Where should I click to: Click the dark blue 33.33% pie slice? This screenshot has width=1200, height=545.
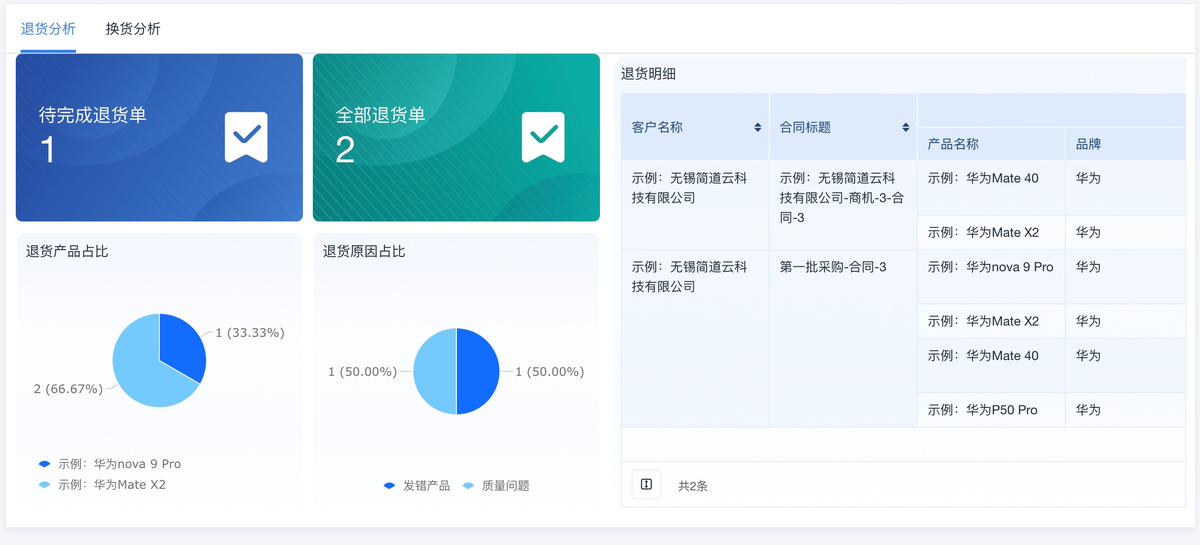point(181,345)
